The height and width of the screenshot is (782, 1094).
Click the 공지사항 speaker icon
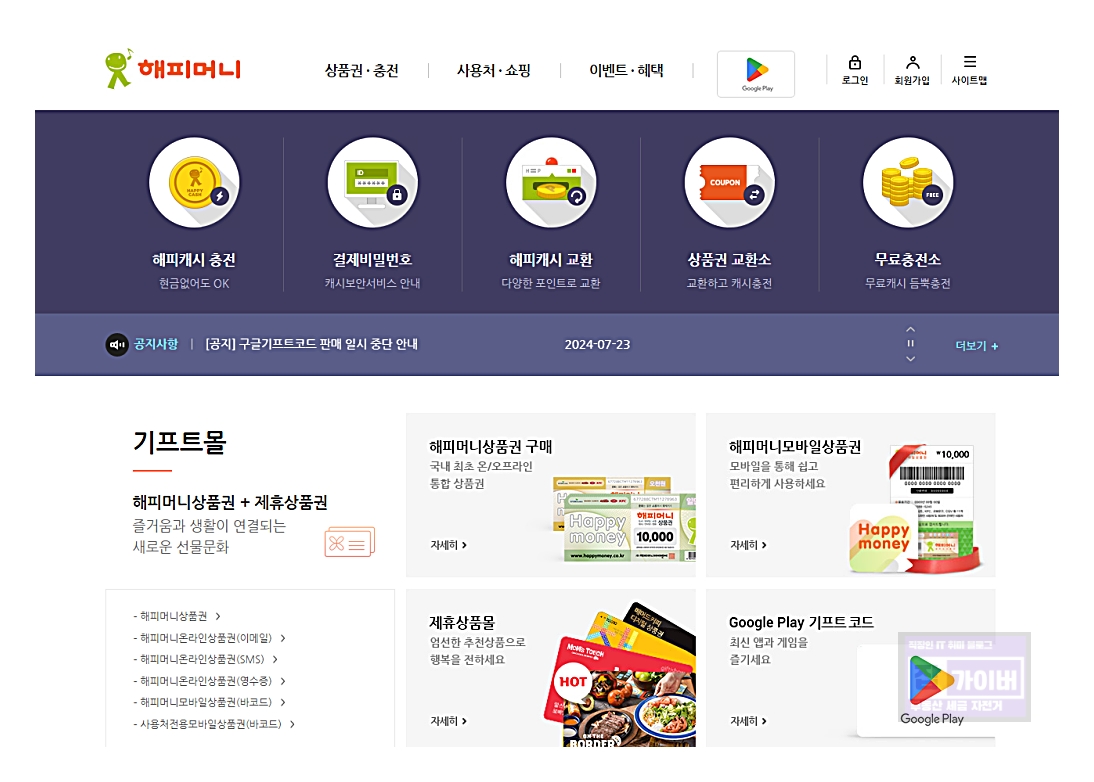click(x=117, y=345)
